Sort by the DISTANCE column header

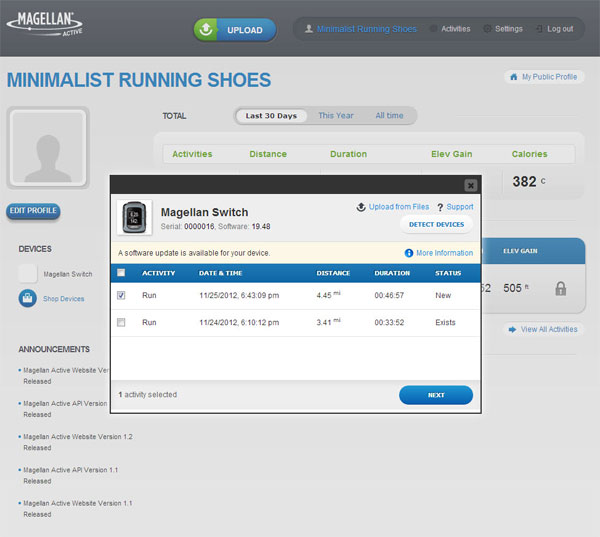(x=333, y=273)
